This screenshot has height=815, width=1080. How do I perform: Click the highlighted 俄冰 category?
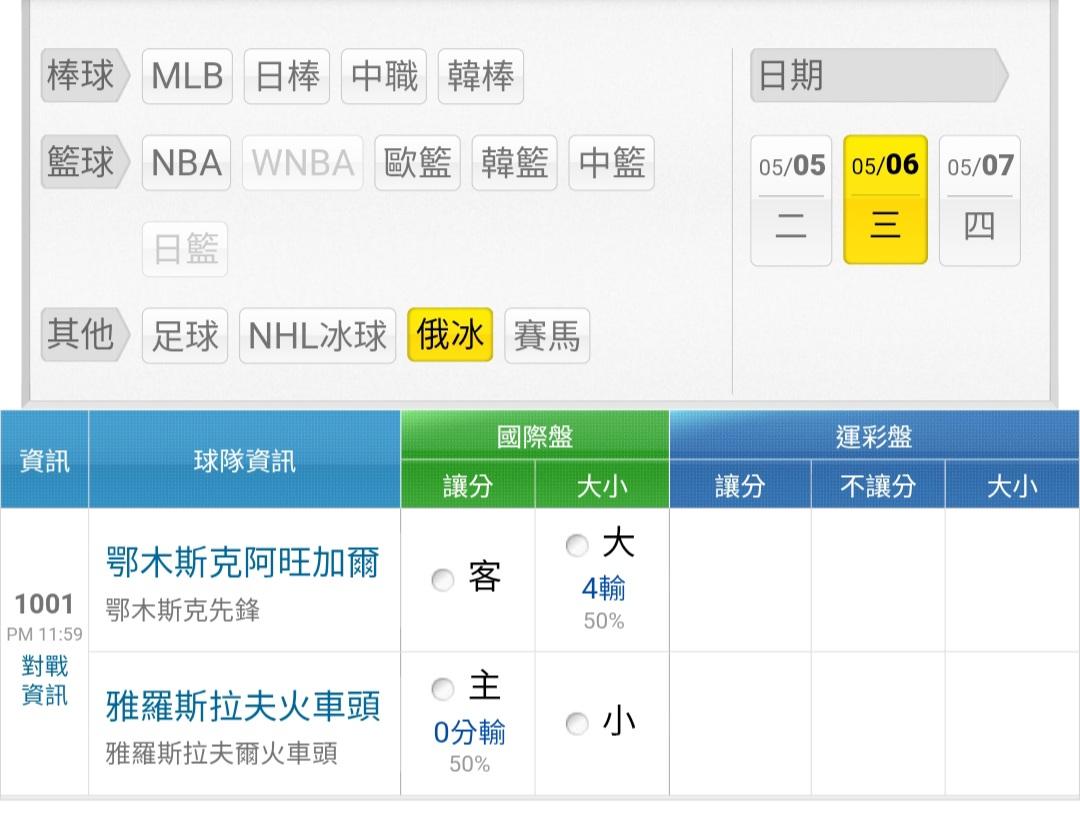pos(450,335)
